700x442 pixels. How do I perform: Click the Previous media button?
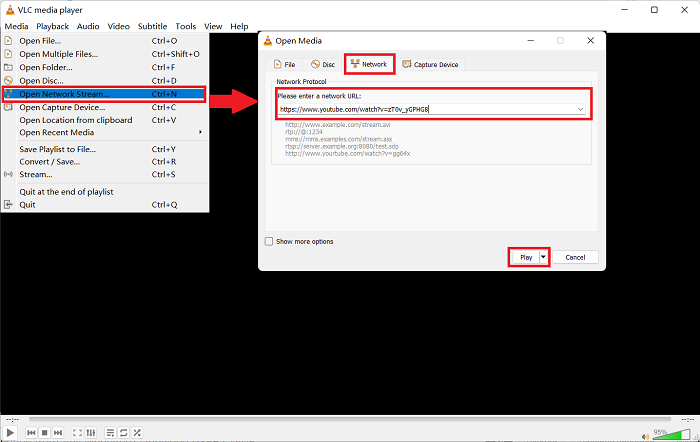[31, 433]
